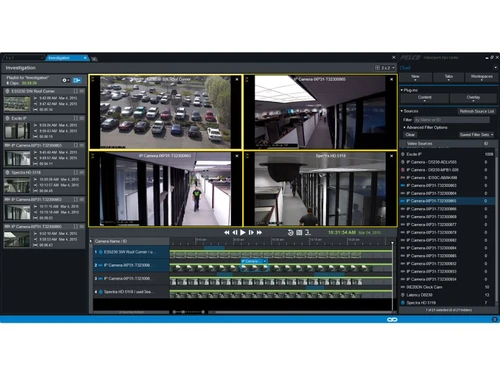The width and height of the screenshot is (500, 375).
Task: Click the export clip icon beside calendar
Action: pos(308,232)
